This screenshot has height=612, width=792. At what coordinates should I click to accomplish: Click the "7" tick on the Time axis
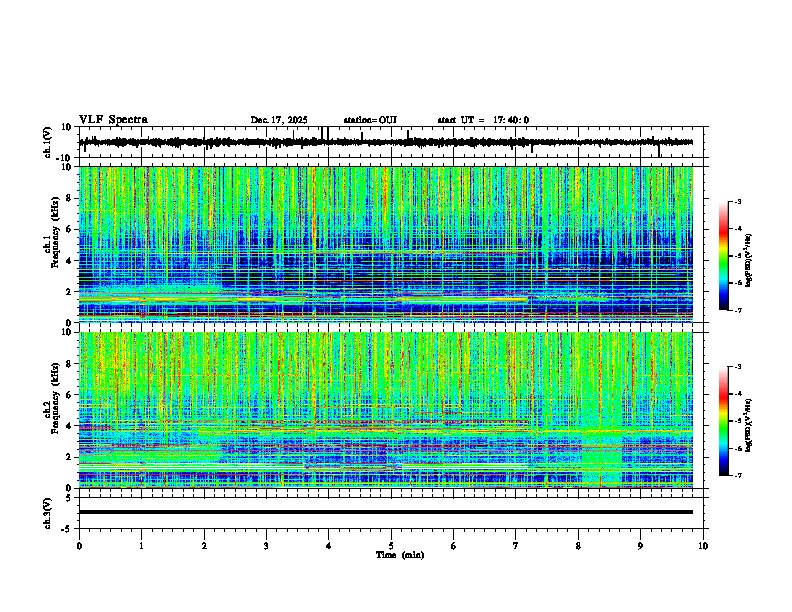[x=515, y=546]
